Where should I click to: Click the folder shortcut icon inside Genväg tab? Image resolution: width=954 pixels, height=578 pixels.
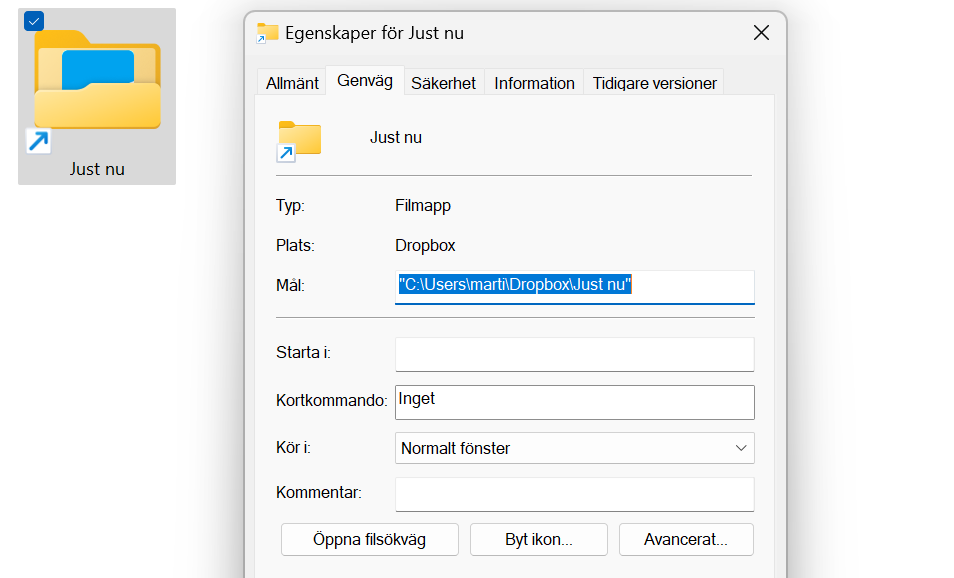(x=299, y=140)
